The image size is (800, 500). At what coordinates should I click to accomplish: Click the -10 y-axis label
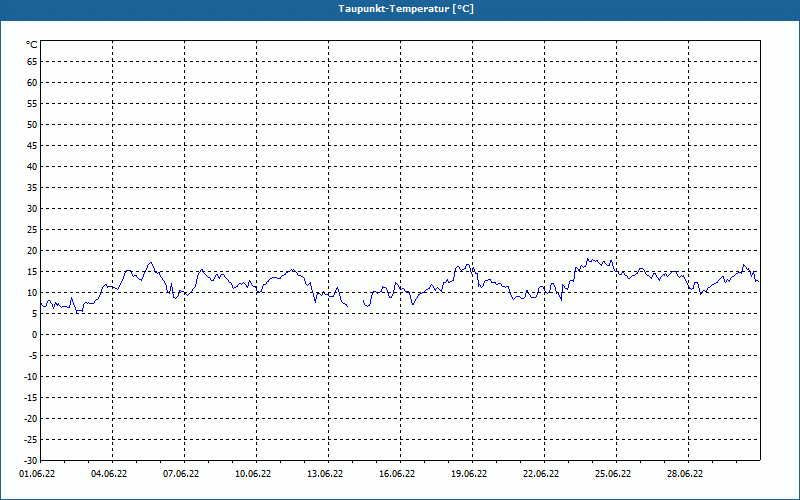click(x=31, y=377)
